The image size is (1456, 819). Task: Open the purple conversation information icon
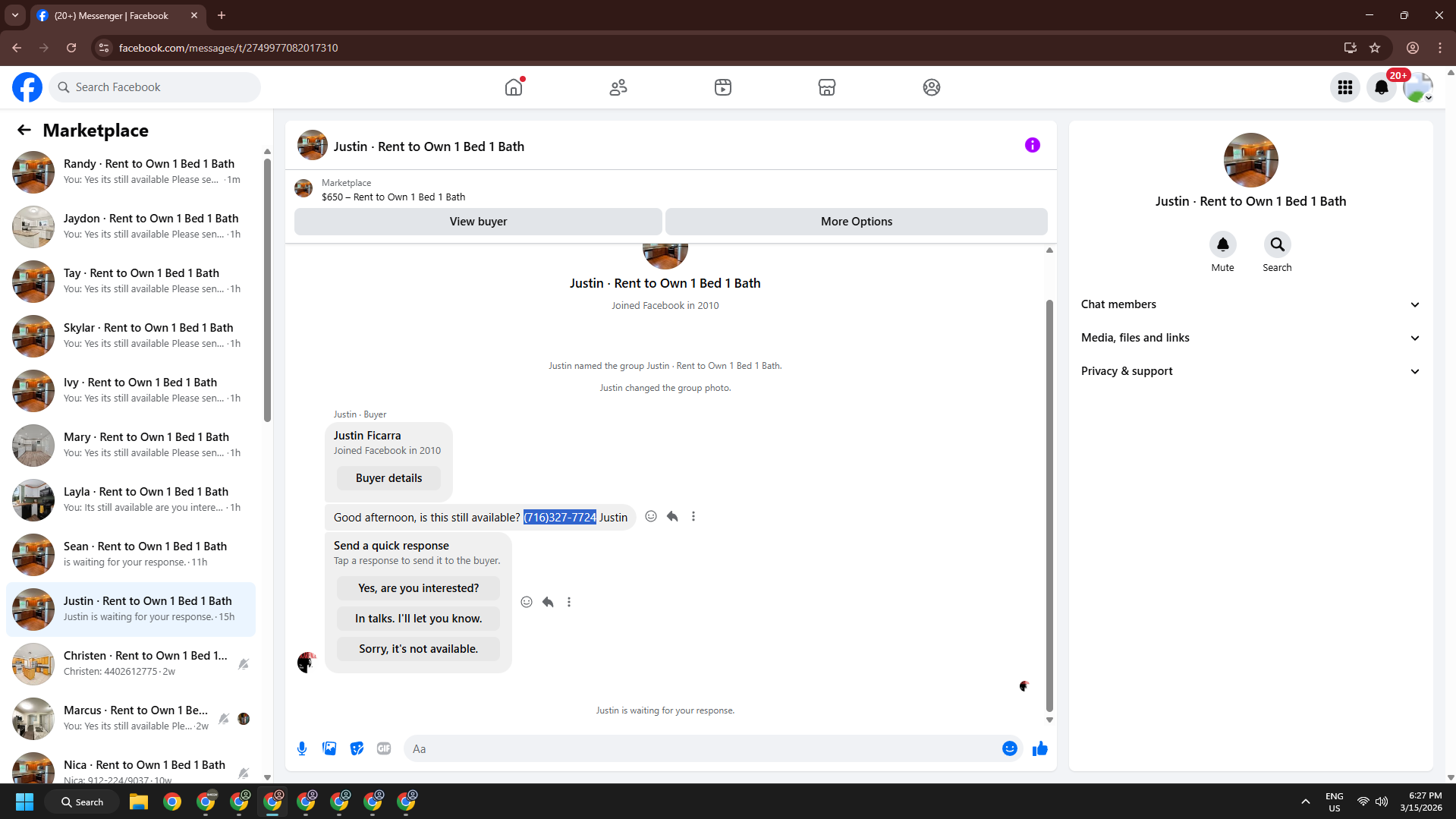click(1033, 145)
